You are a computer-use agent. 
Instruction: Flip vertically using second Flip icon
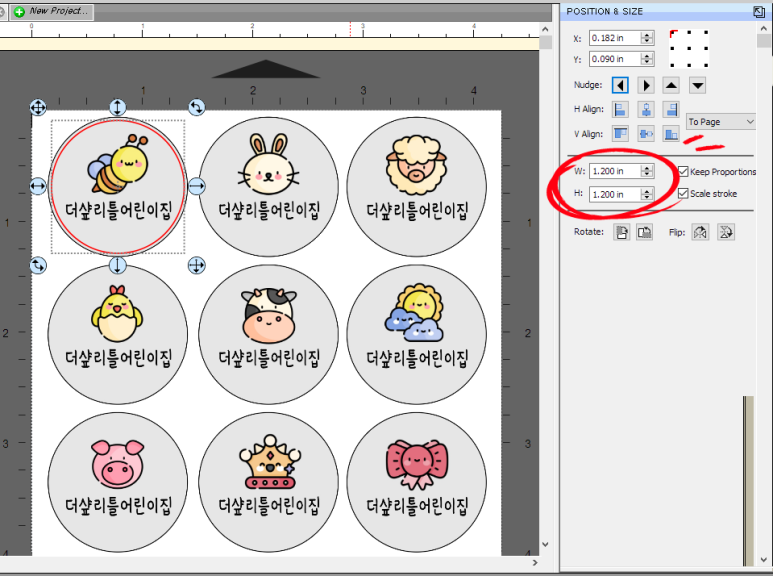pos(726,232)
